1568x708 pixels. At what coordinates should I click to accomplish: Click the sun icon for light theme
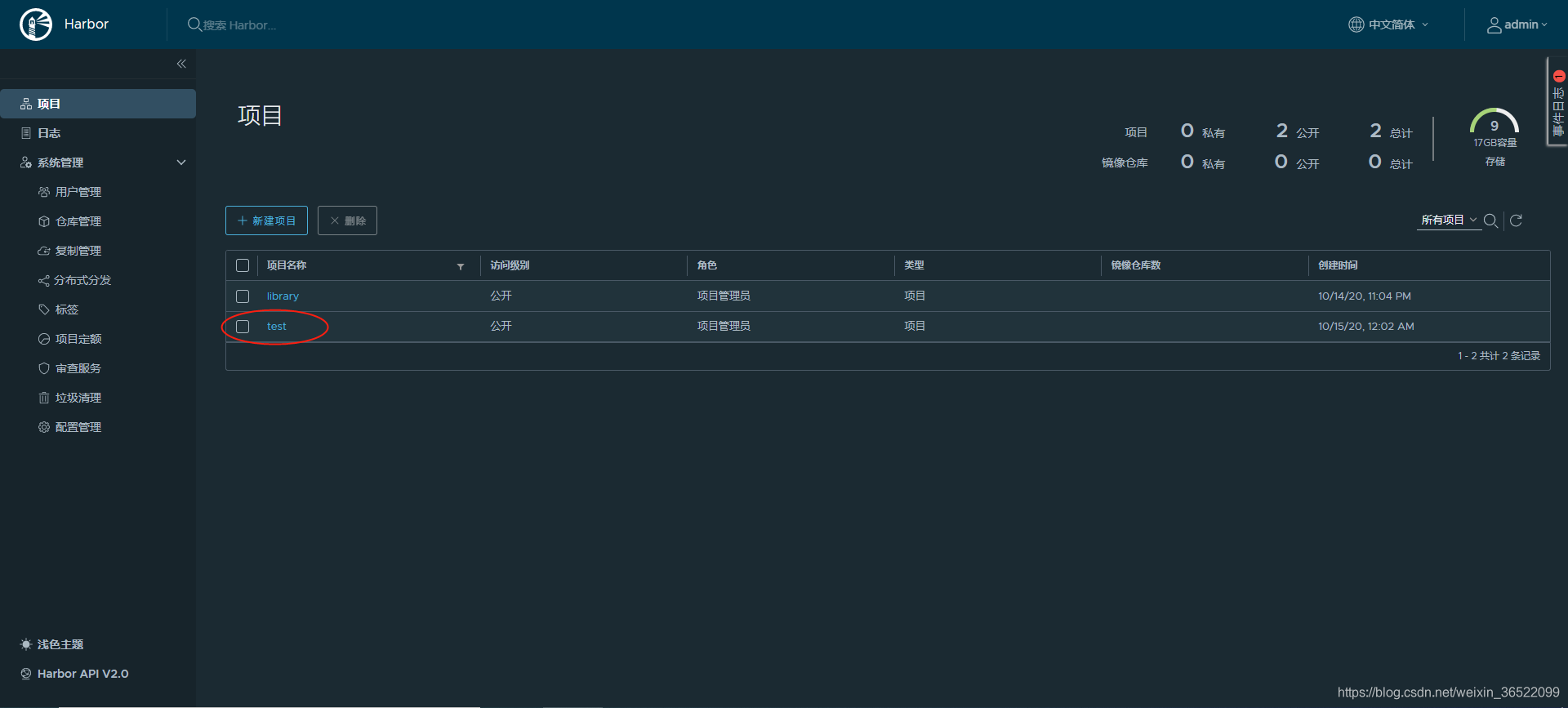(26, 644)
